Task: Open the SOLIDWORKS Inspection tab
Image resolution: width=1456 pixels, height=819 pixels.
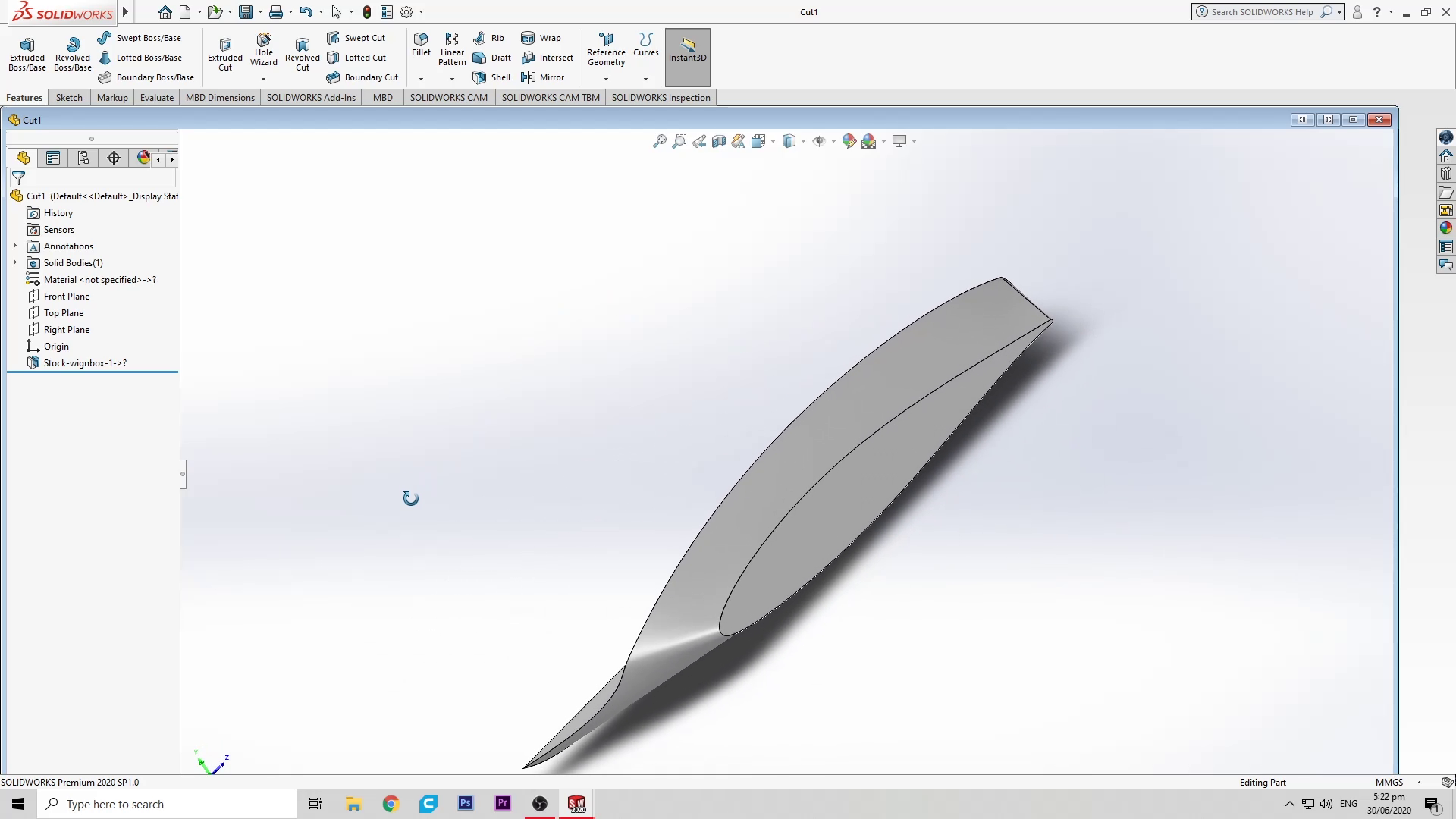Action: (x=661, y=97)
